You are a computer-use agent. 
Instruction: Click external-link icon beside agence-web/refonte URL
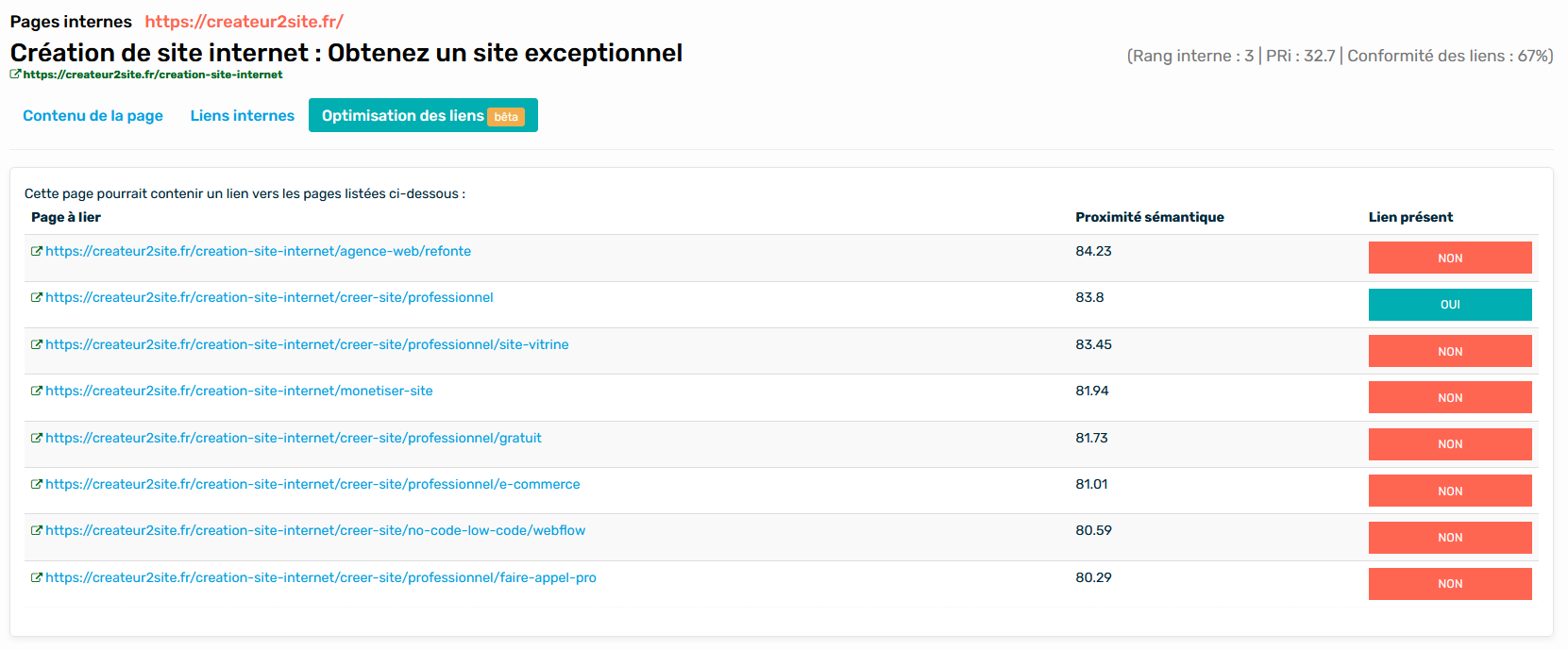click(37, 252)
